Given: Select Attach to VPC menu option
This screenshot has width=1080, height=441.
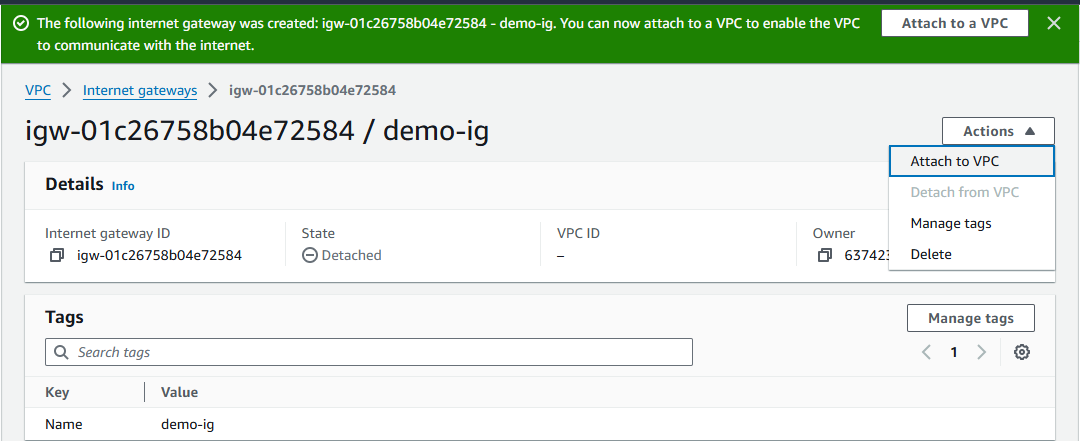Looking at the screenshot, I should 972,161.
